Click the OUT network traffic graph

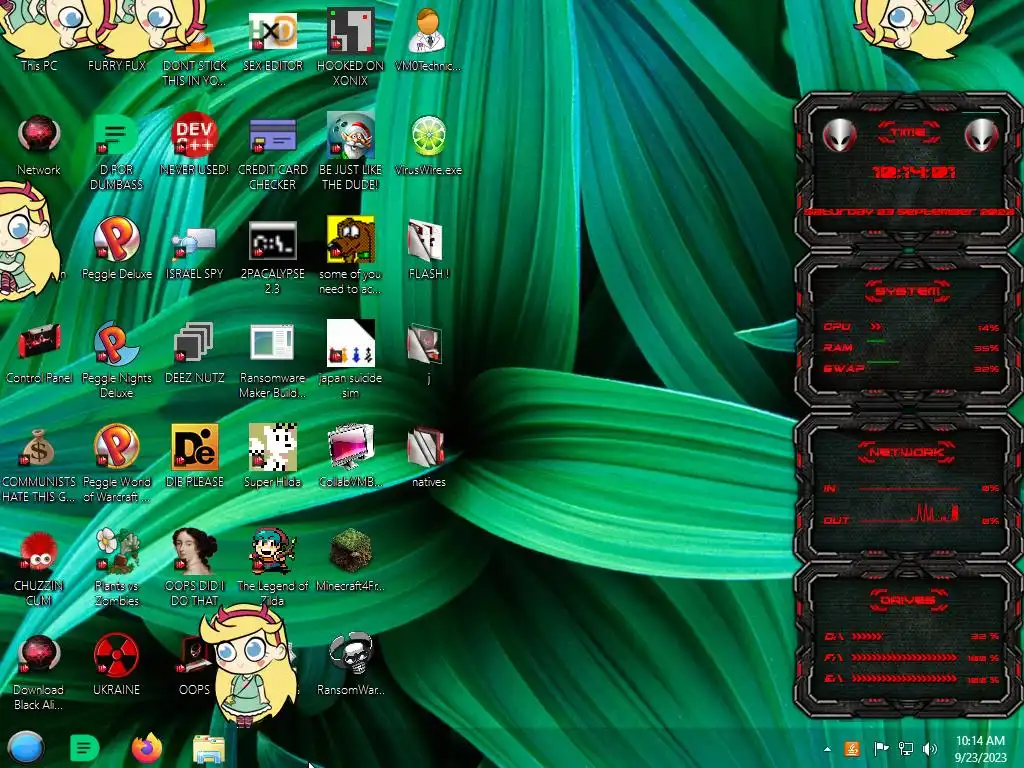click(910, 513)
